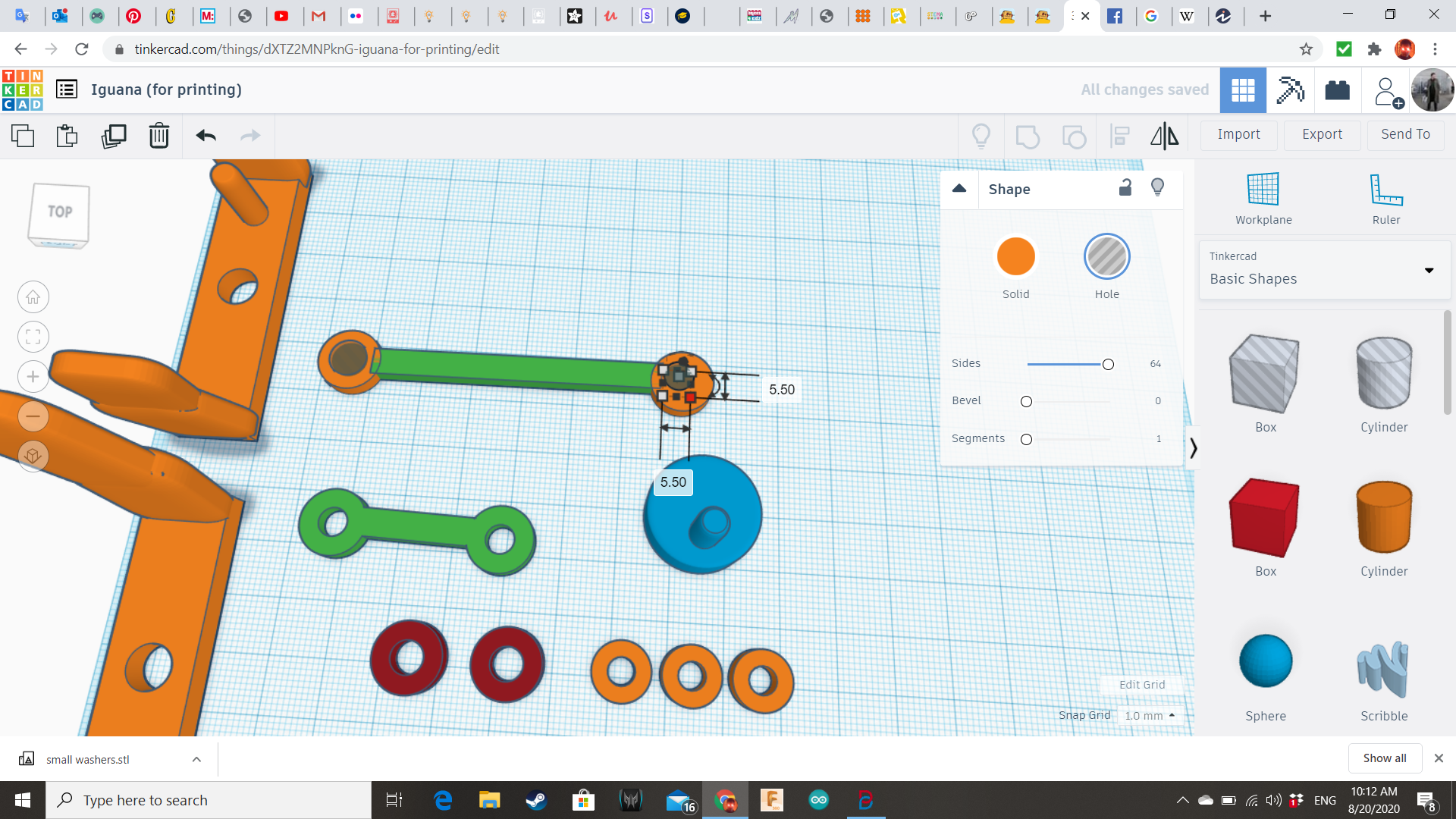Collapse the Shape panel arrow
The width and height of the screenshot is (1456, 819).
point(959,189)
